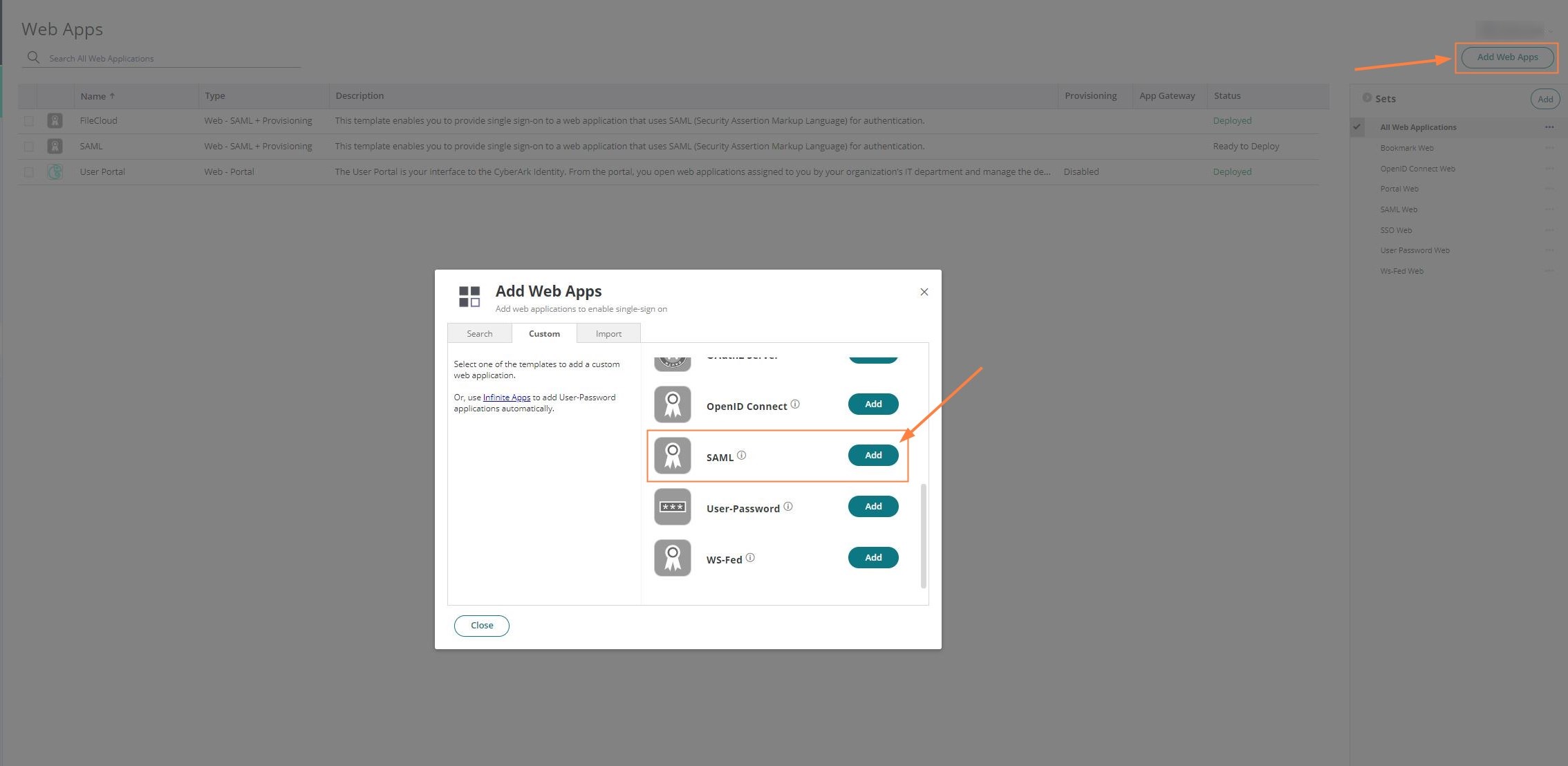Click the Search All Web Applications field

point(138,58)
